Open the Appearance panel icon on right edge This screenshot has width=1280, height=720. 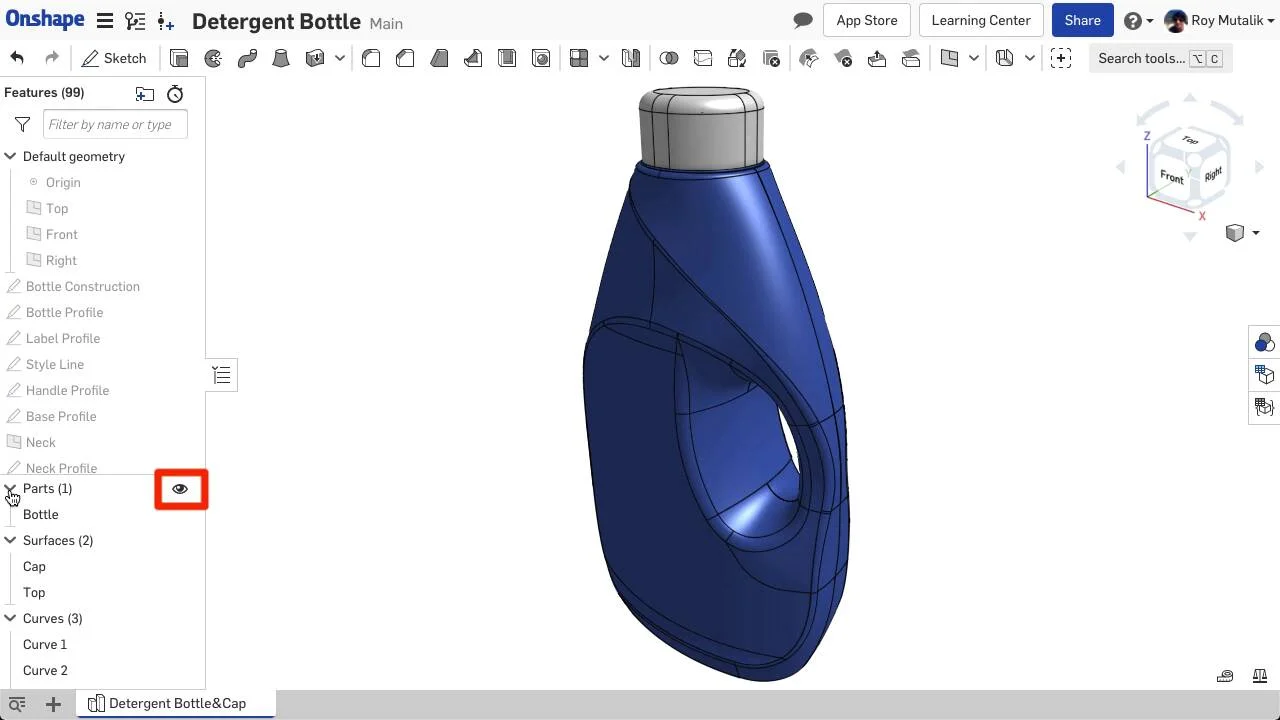pos(1265,343)
